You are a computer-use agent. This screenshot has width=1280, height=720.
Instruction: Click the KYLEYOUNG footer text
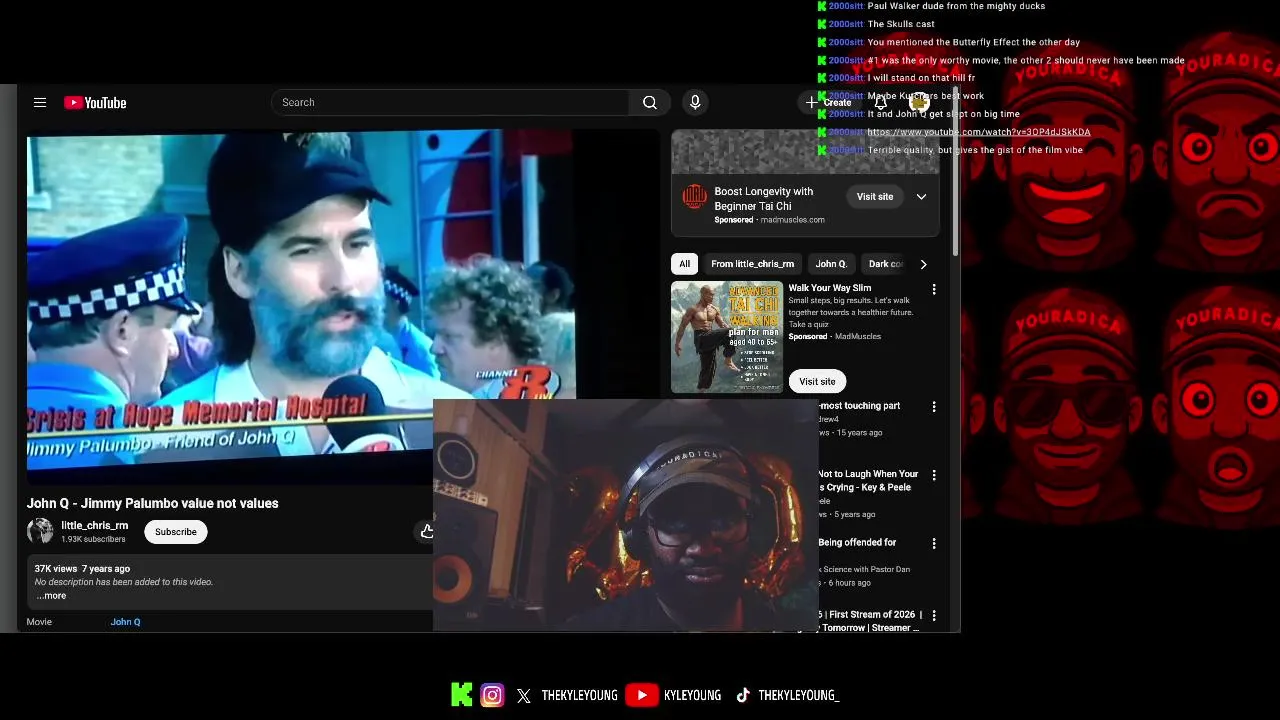692,696
